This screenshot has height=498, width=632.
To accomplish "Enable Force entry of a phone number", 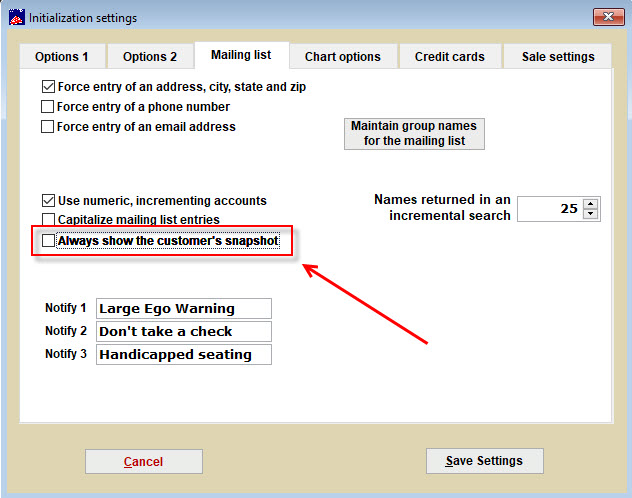I will click(48, 107).
